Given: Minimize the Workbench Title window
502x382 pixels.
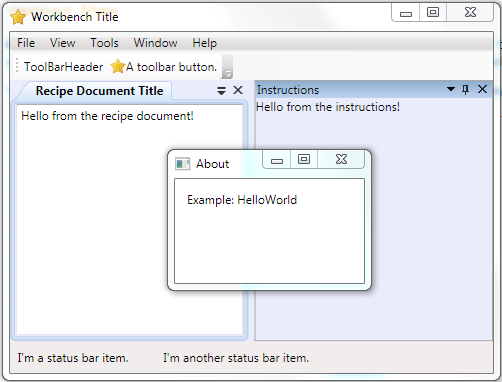Looking at the screenshot, I should (x=406, y=13).
